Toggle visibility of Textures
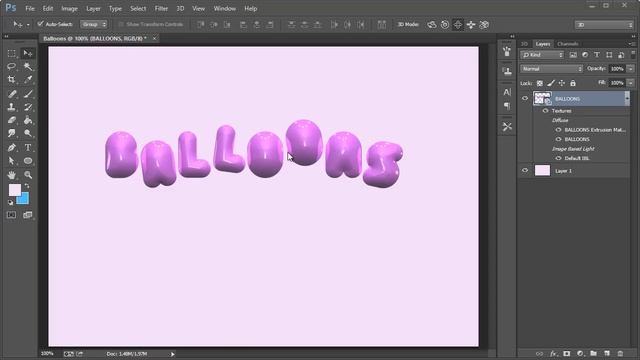 pyautogui.click(x=546, y=111)
